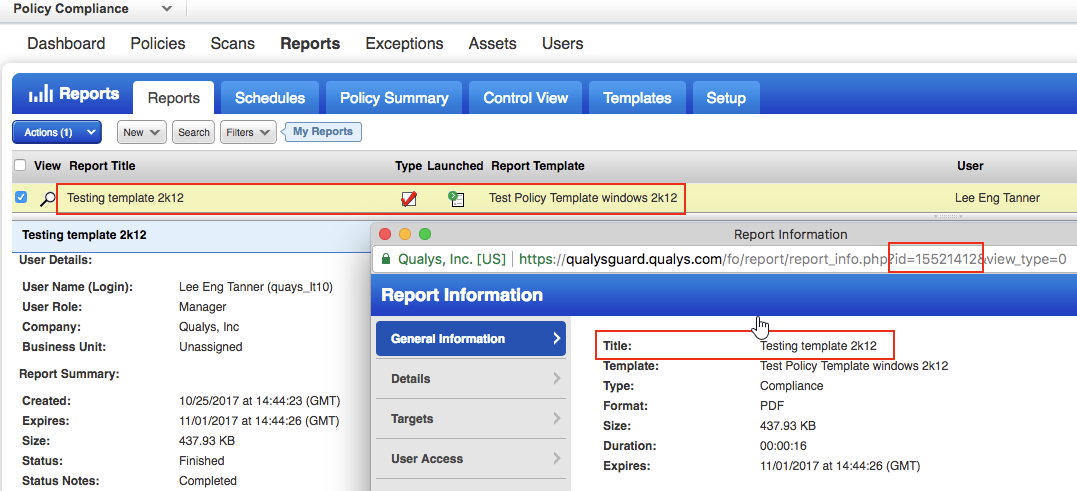Toggle the select-all checkbox in table header
This screenshot has height=491, width=1077.
(x=21, y=165)
